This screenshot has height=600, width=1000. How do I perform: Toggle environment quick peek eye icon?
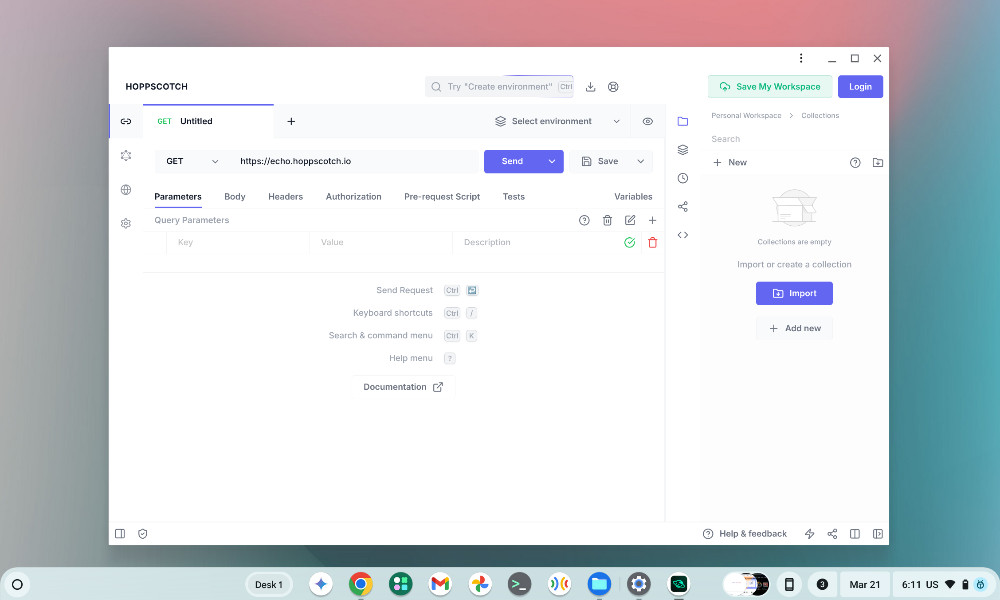click(648, 121)
